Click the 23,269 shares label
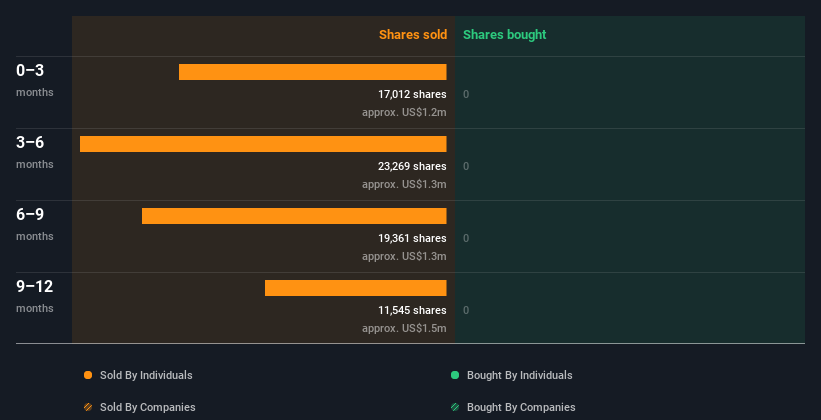Image resolution: width=821 pixels, height=420 pixels. click(x=413, y=167)
